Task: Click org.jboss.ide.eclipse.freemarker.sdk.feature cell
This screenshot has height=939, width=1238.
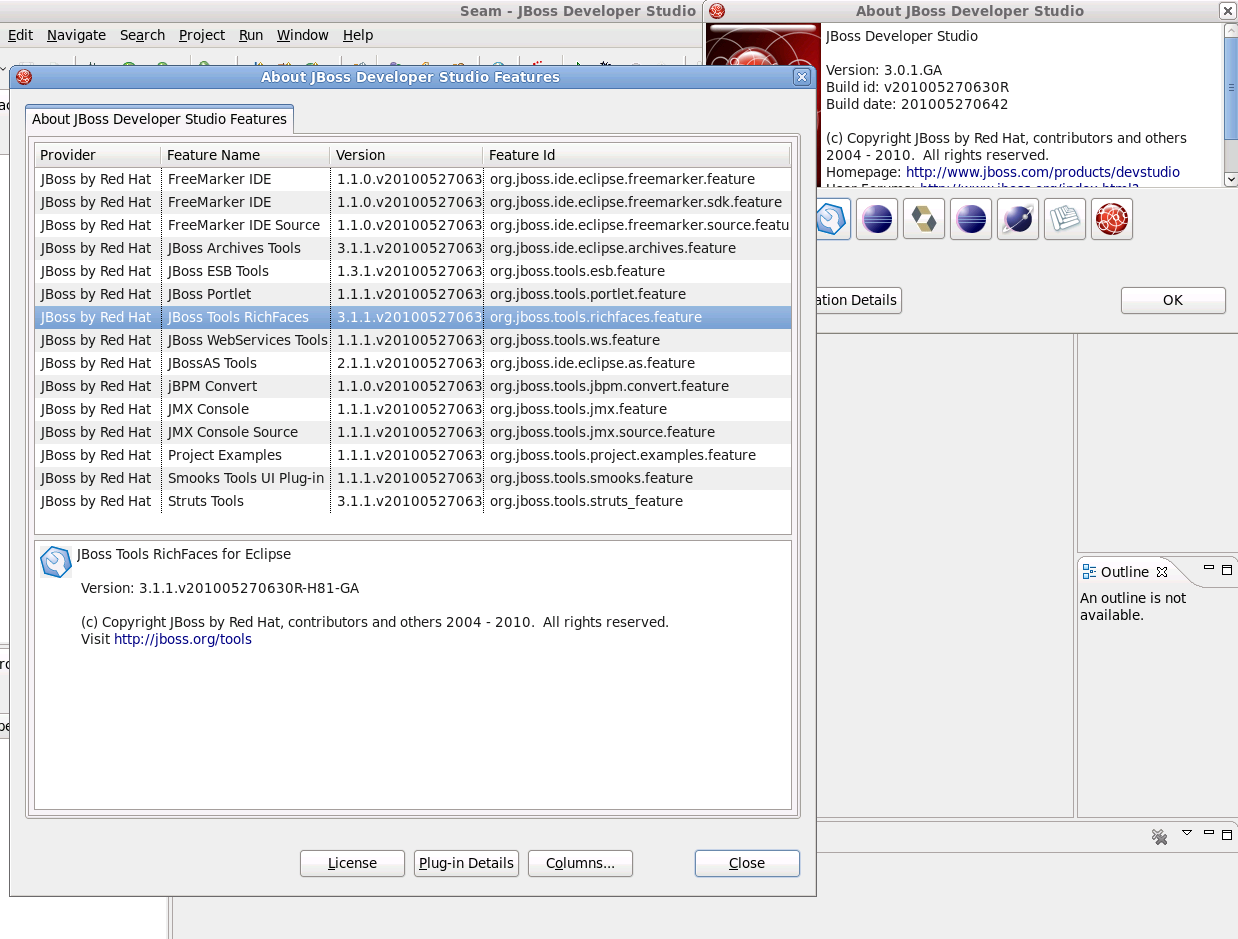Action: coord(636,202)
